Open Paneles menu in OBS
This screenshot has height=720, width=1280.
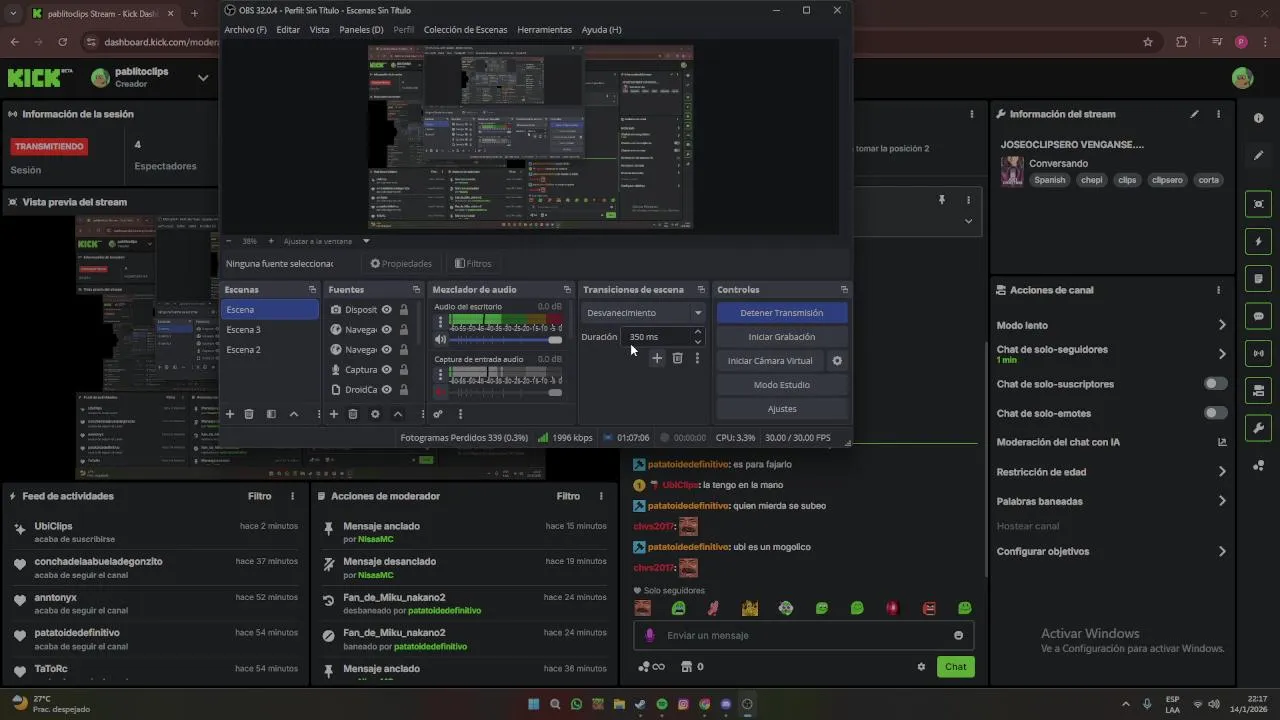click(361, 30)
